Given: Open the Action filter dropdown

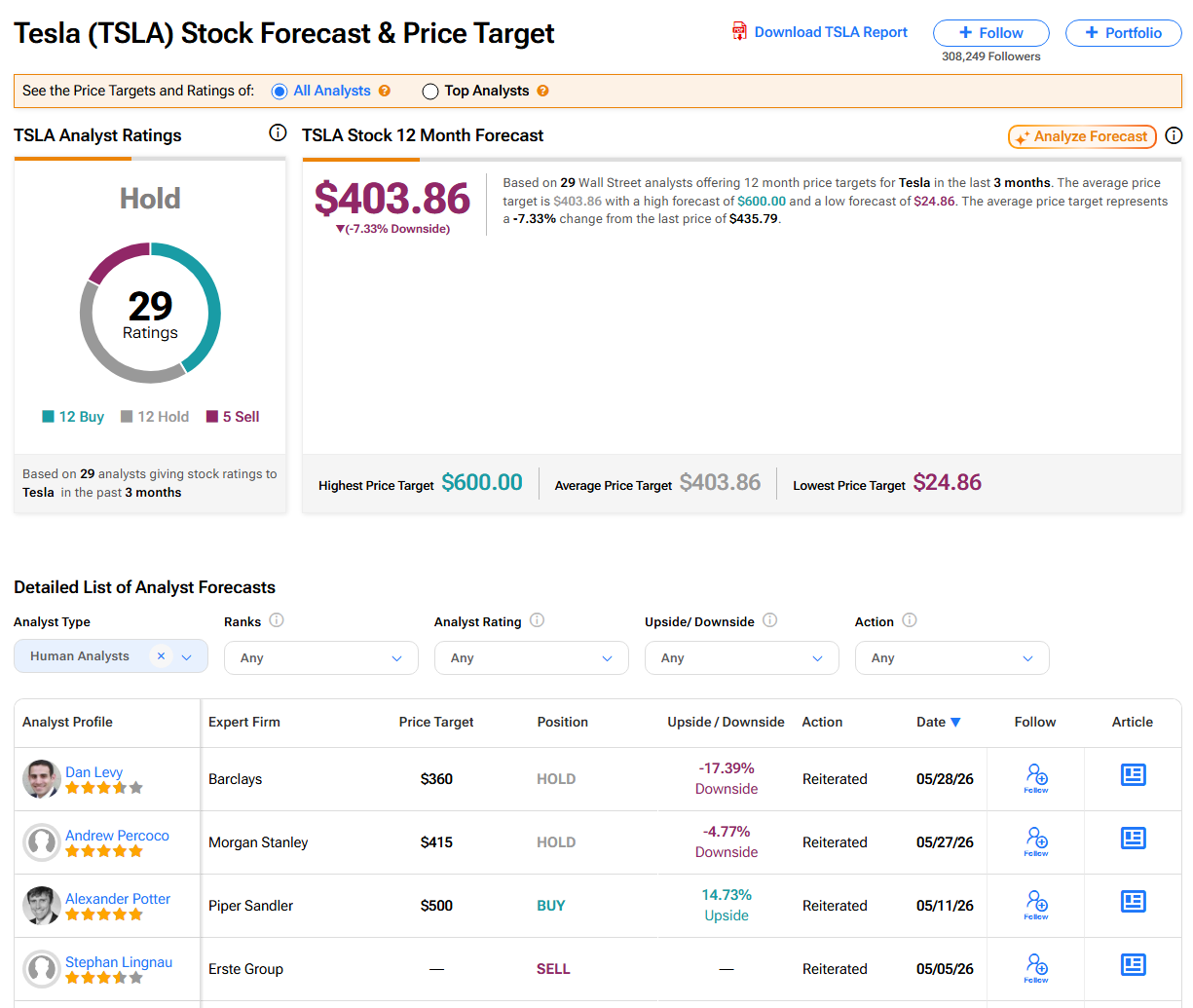Looking at the screenshot, I should [952, 657].
